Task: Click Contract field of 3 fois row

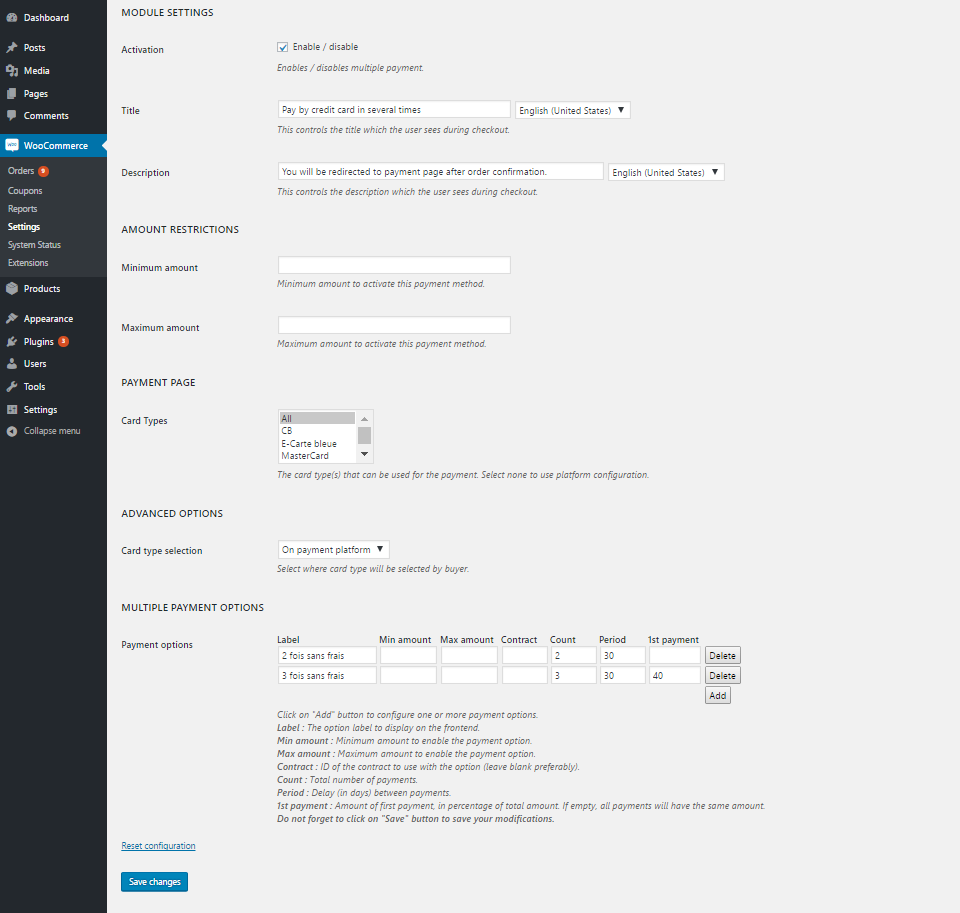Action: point(525,675)
